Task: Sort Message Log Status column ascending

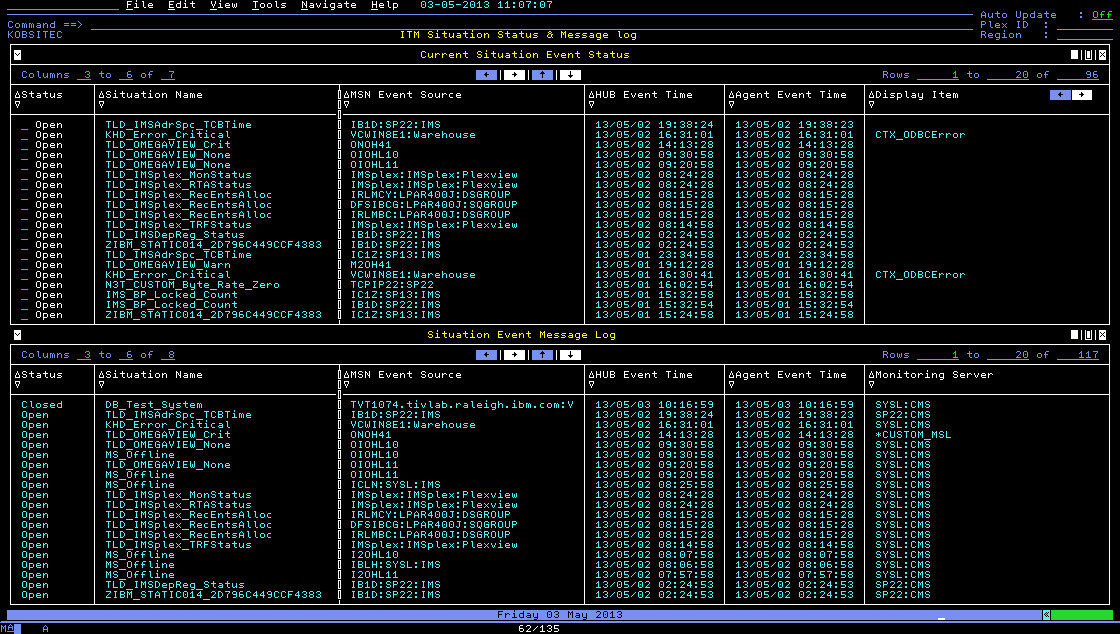Action: pyautogui.click(x=17, y=374)
